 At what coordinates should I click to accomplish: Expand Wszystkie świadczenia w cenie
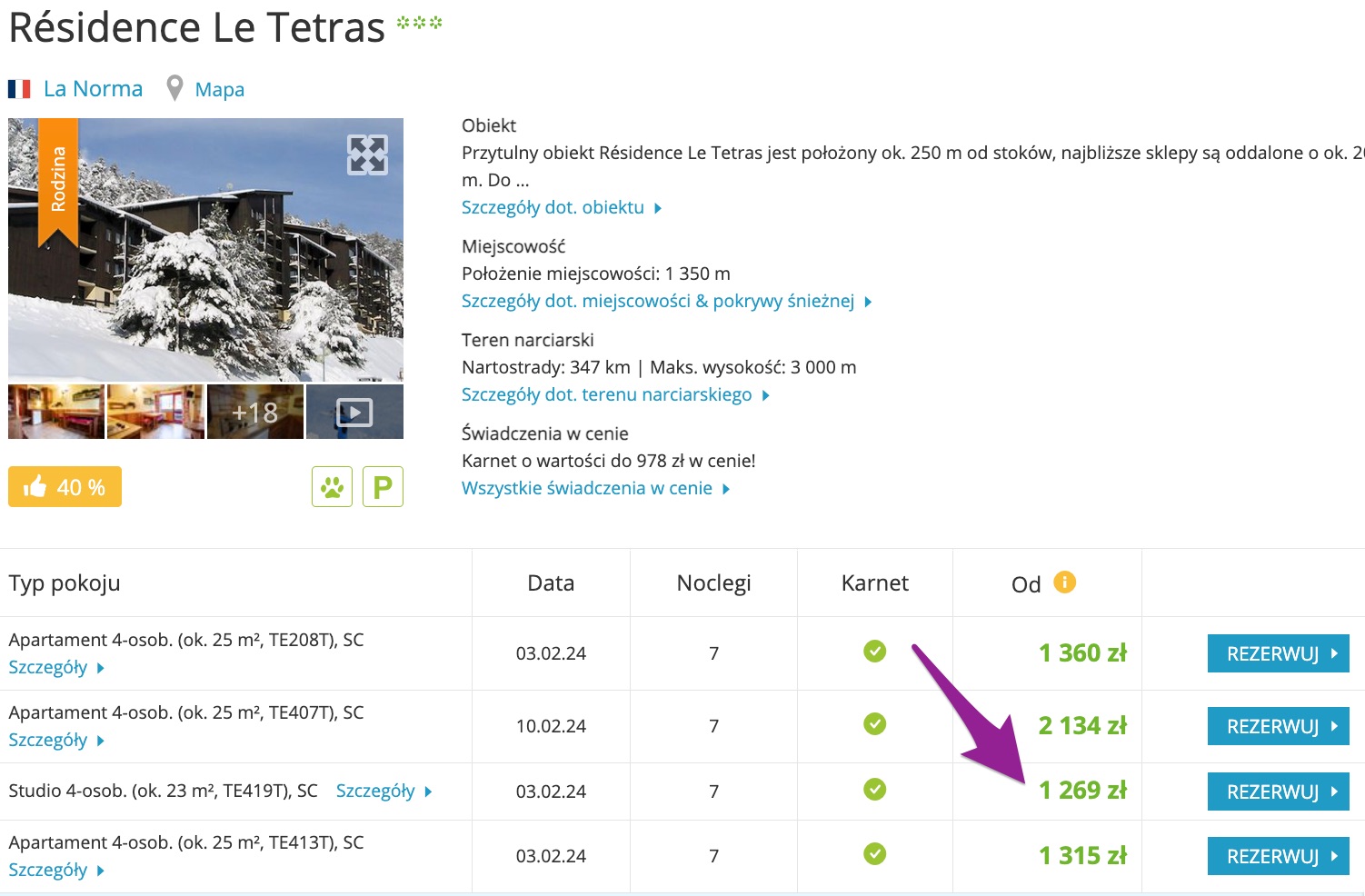pyautogui.click(x=595, y=488)
